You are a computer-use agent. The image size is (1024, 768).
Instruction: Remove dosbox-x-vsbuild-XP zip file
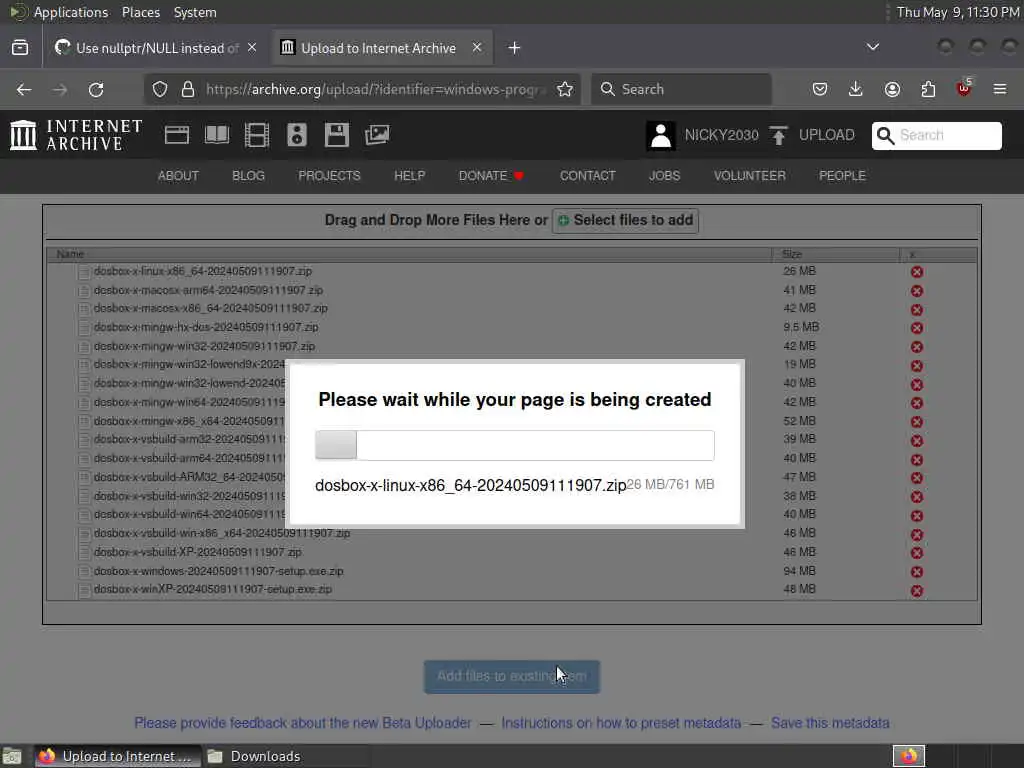[x=917, y=553]
